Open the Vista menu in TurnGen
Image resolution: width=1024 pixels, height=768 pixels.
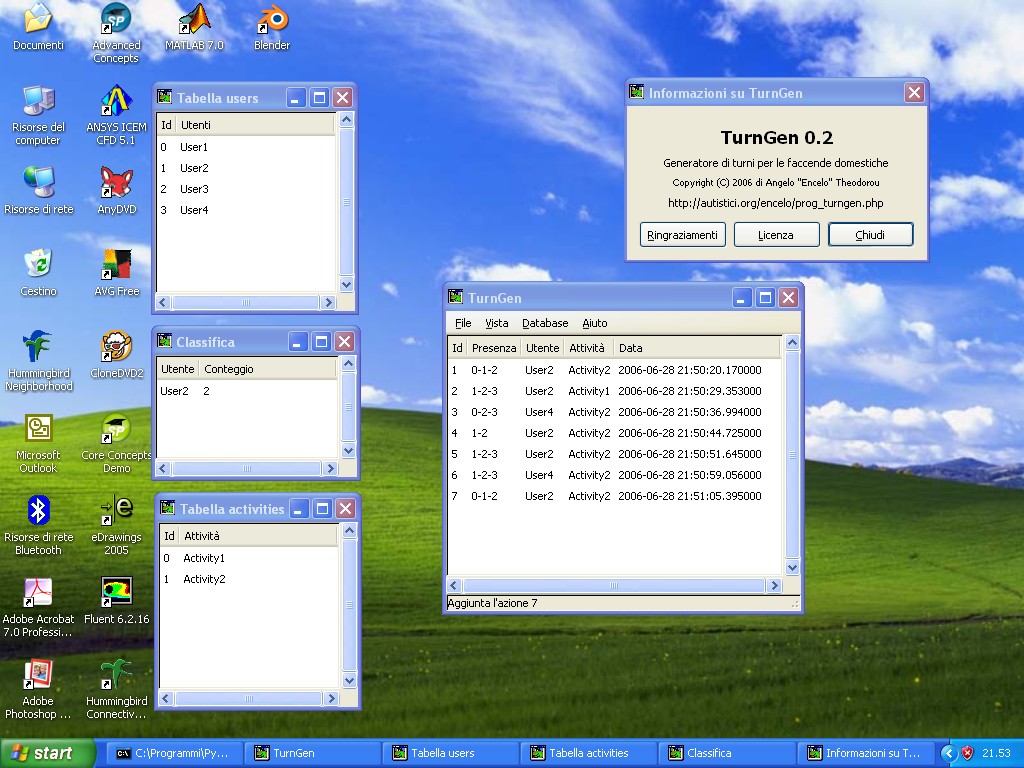(x=496, y=323)
